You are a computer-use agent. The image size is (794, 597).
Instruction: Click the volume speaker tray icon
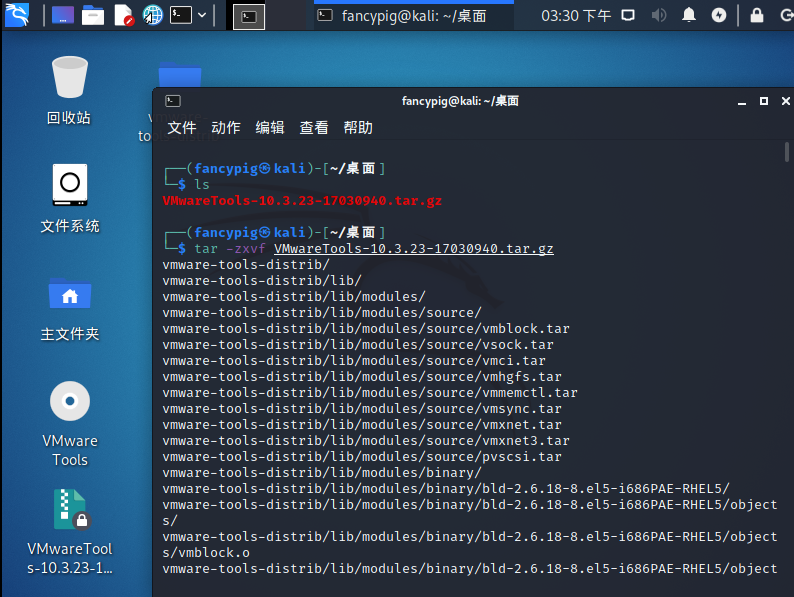(658, 15)
